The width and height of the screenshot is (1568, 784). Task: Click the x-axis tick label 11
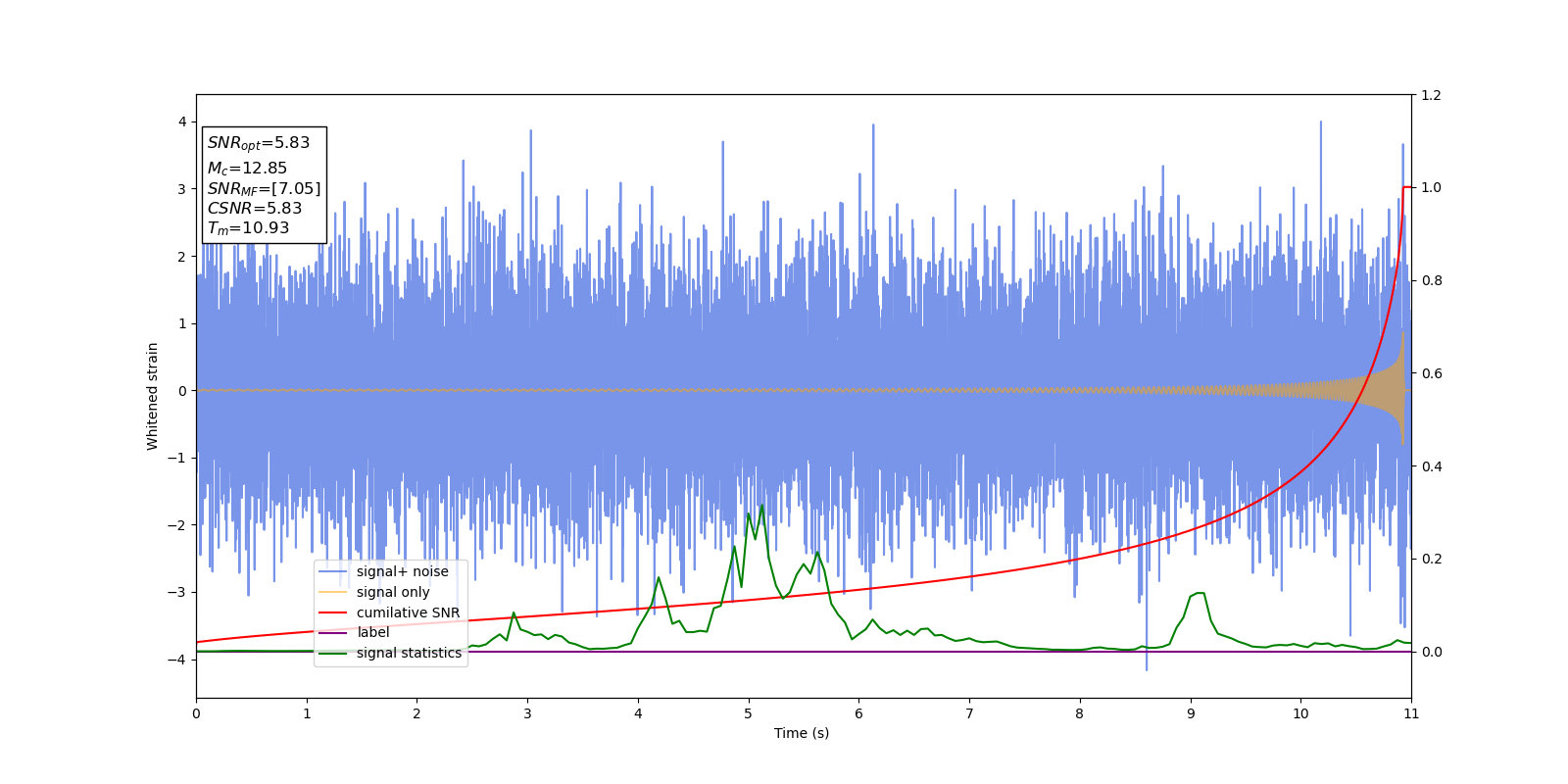[1411, 713]
